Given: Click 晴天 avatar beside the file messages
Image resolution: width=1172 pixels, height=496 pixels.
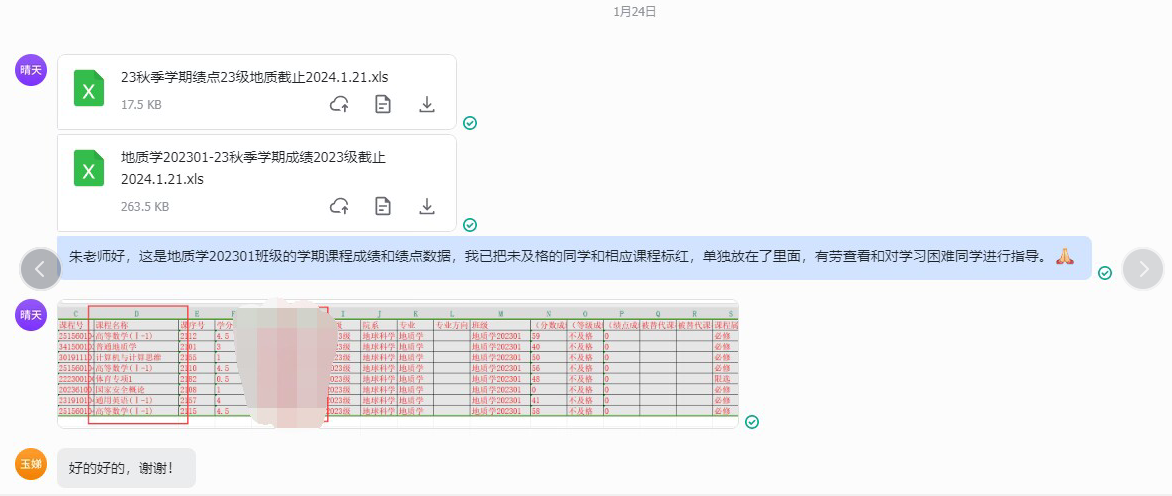Looking at the screenshot, I should pyautogui.click(x=31, y=70).
